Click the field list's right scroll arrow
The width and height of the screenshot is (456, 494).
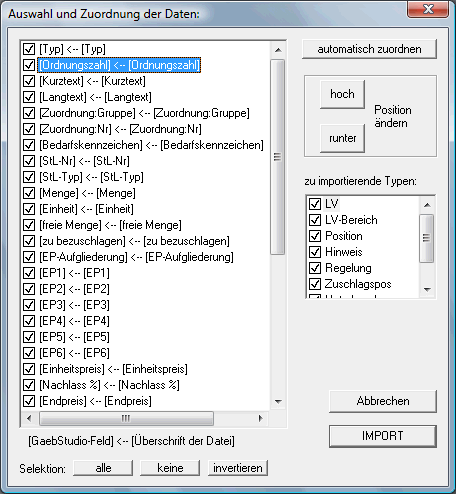(261, 418)
